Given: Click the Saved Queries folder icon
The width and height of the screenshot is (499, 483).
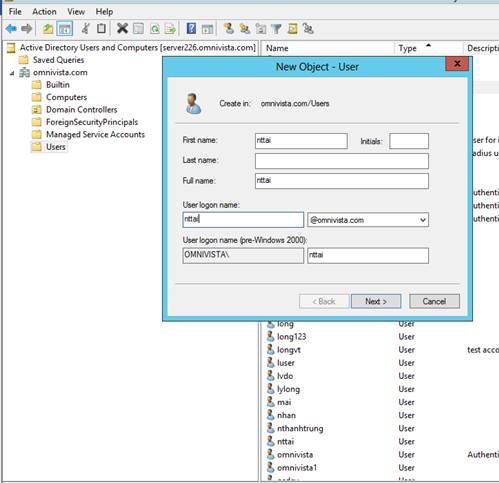Looking at the screenshot, I should (24, 60).
